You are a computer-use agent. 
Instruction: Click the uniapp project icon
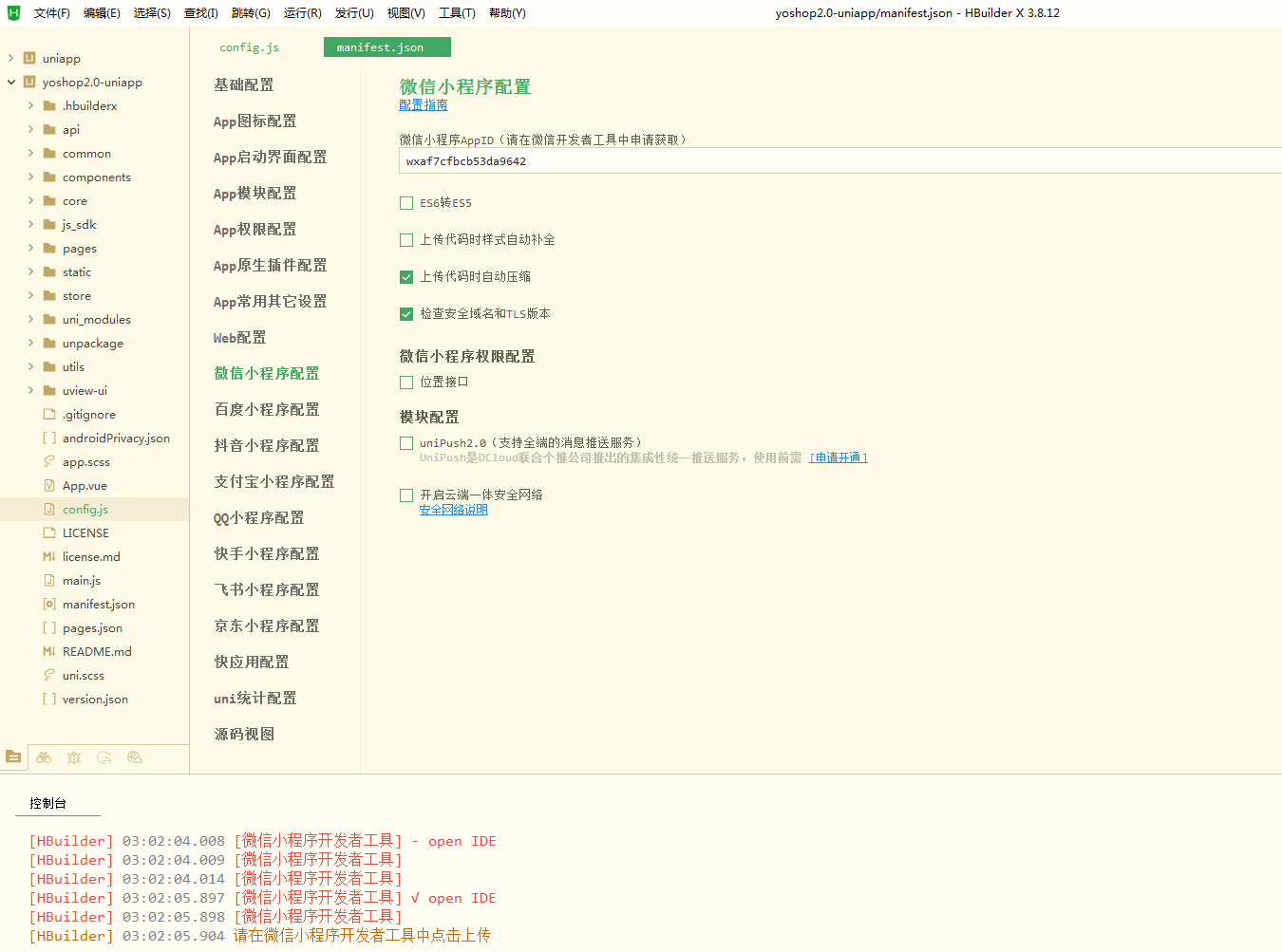29,58
